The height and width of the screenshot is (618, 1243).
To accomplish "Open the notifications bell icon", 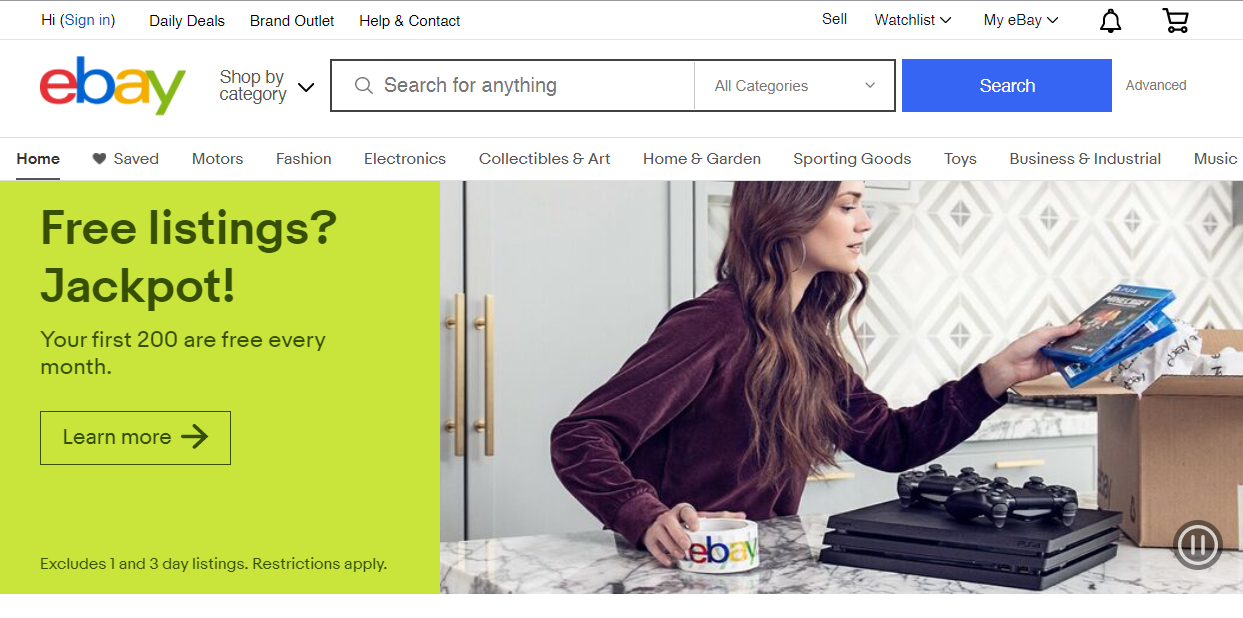I will [x=1110, y=21].
